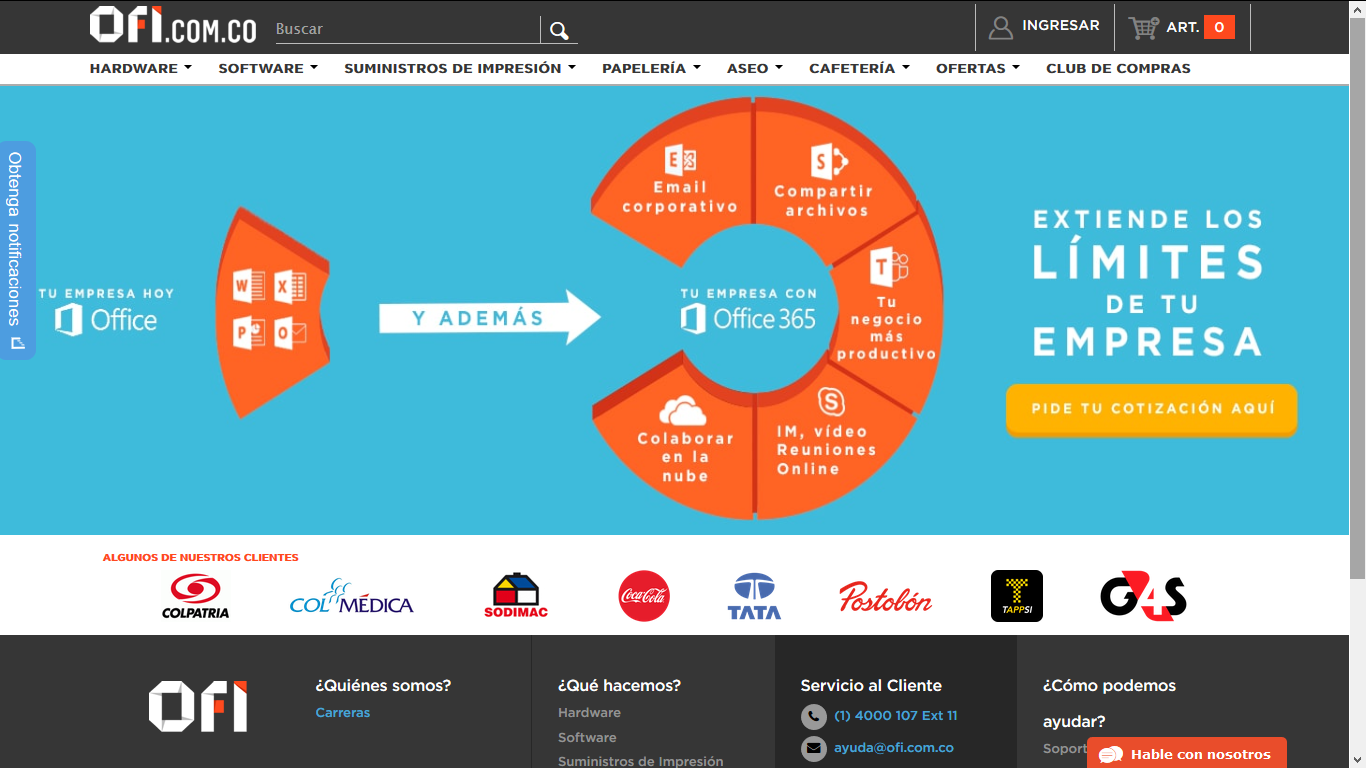The height and width of the screenshot is (768, 1366).
Task: Click the Colpatria client logo
Action: [195, 596]
